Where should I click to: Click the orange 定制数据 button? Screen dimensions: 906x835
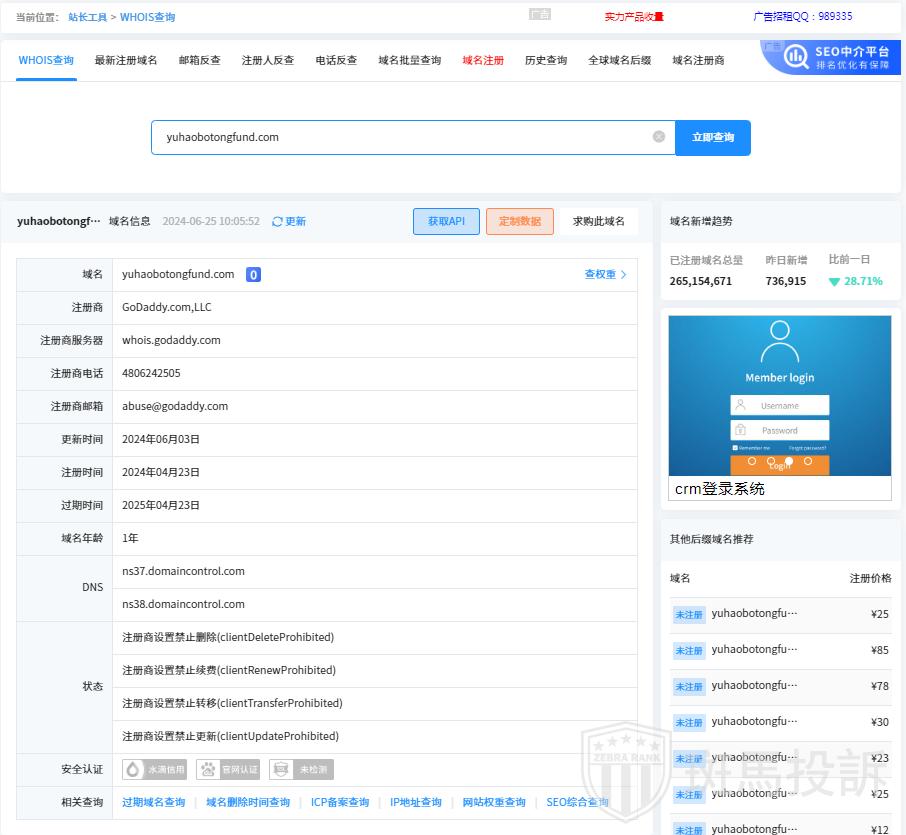pos(519,221)
